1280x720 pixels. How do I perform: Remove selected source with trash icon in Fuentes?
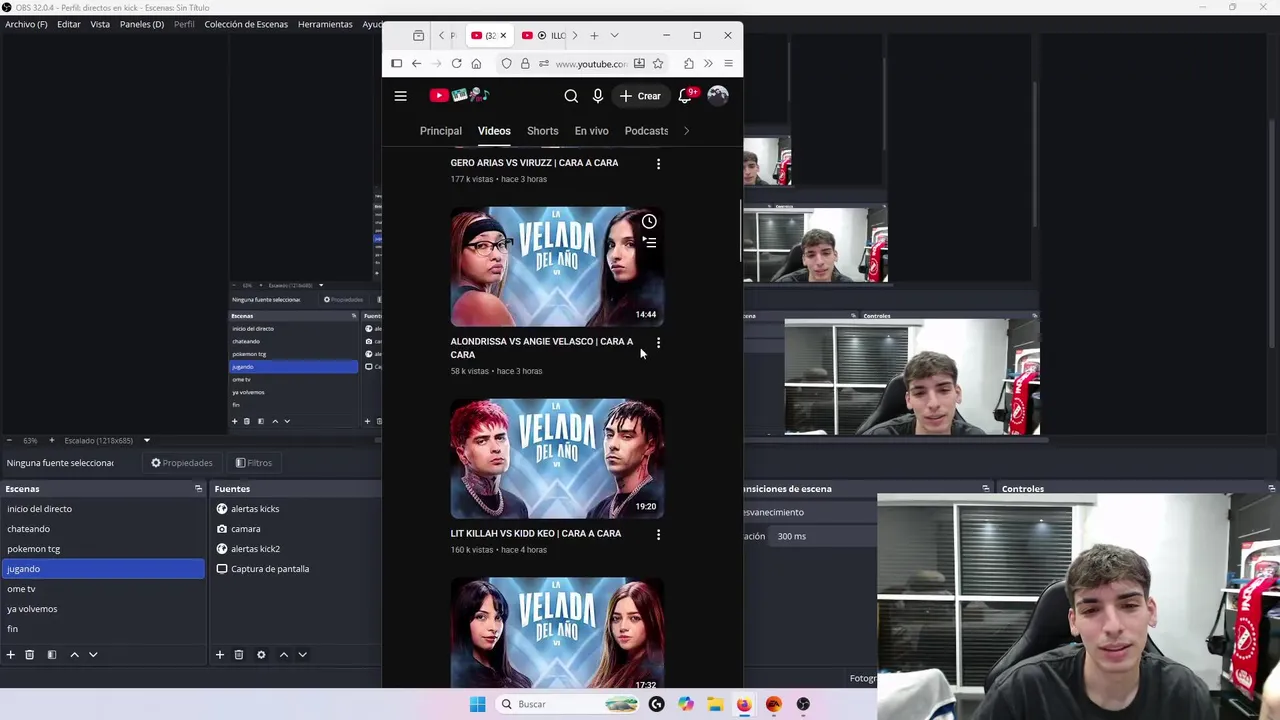[x=238, y=655]
